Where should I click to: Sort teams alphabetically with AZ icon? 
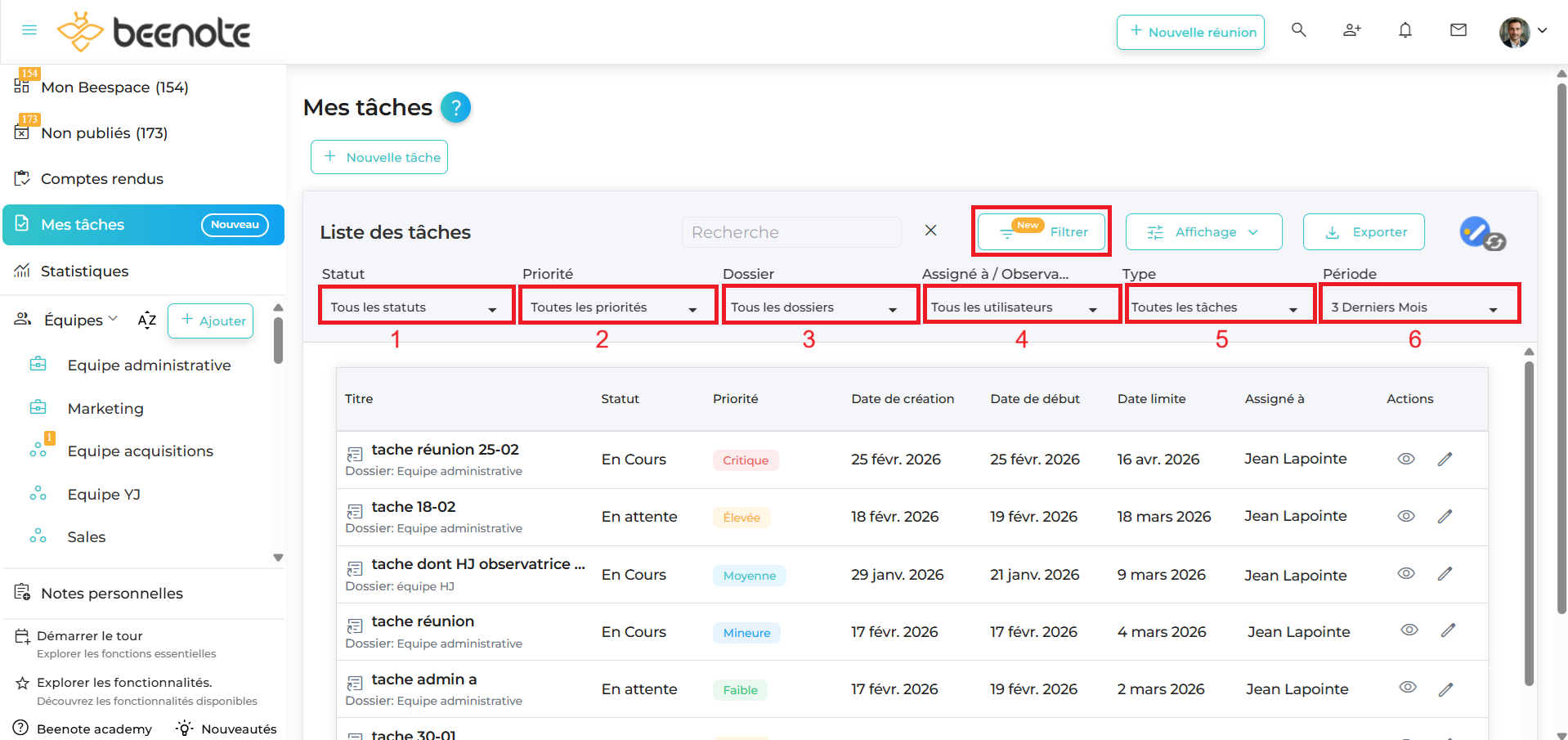pos(147,321)
